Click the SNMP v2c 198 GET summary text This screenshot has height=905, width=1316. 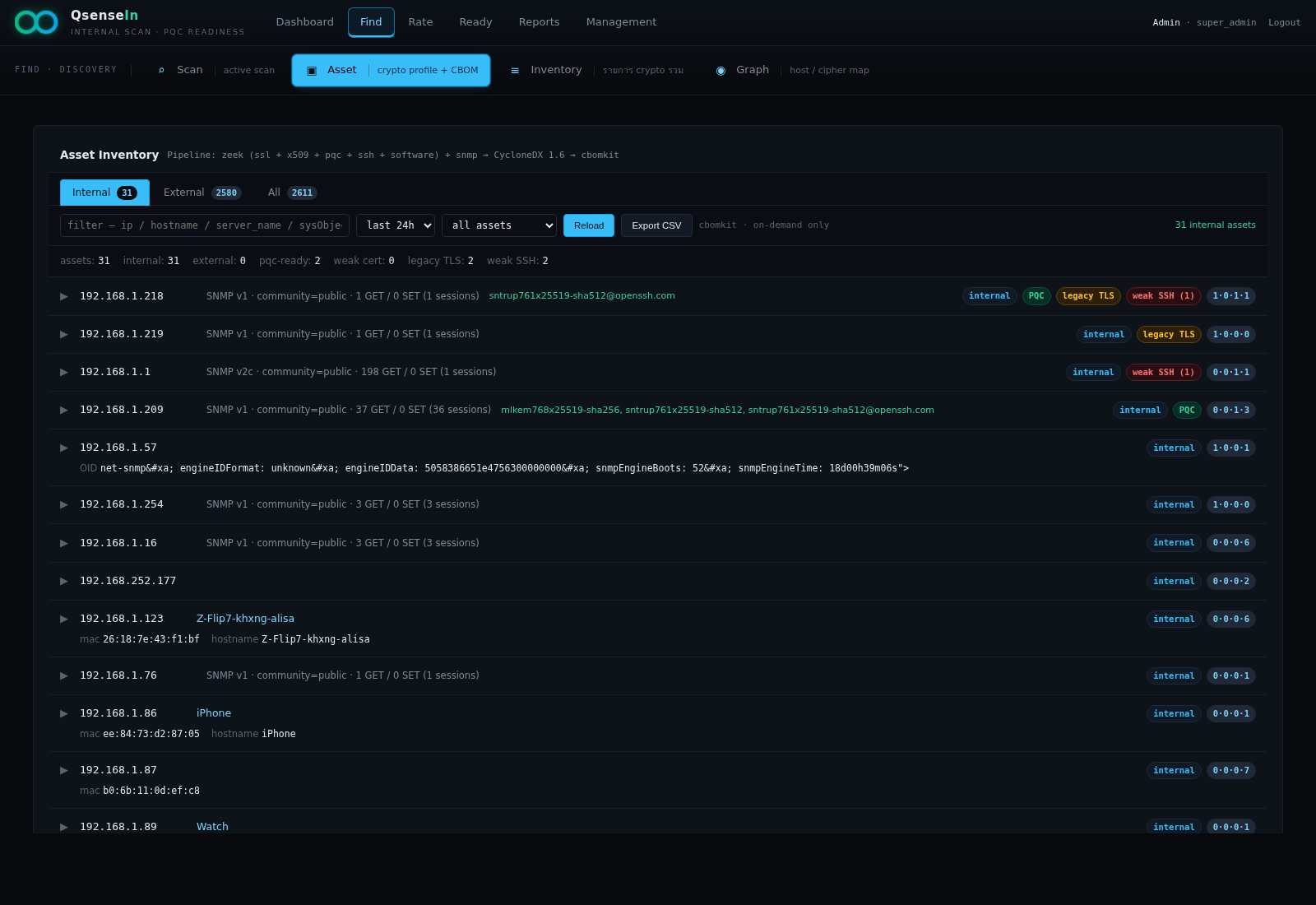[351, 372]
